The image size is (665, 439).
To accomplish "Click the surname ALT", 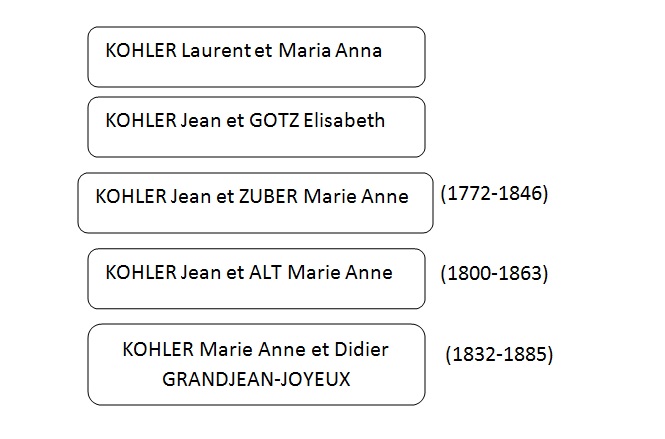I will click(x=265, y=272).
